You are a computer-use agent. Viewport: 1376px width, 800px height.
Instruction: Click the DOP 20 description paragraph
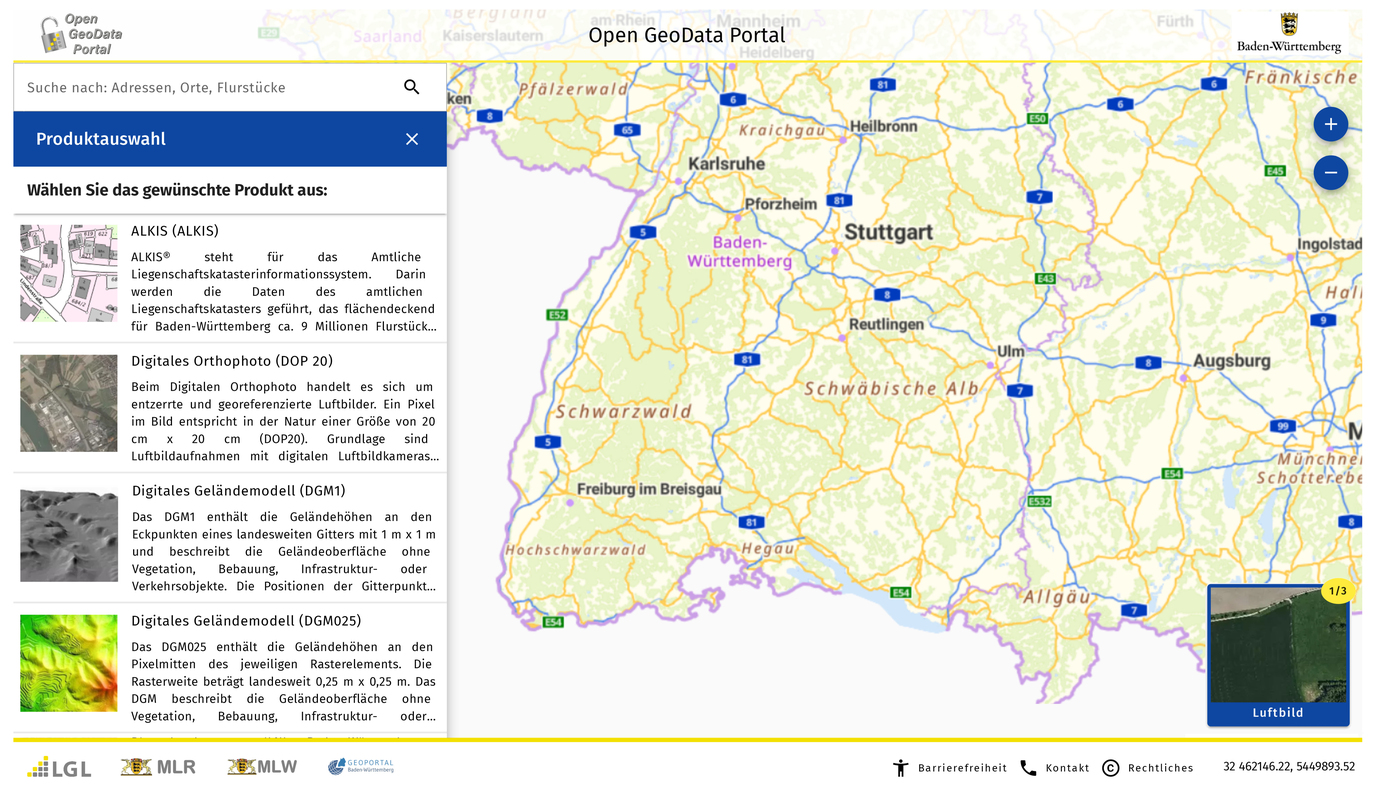(284, 422)
